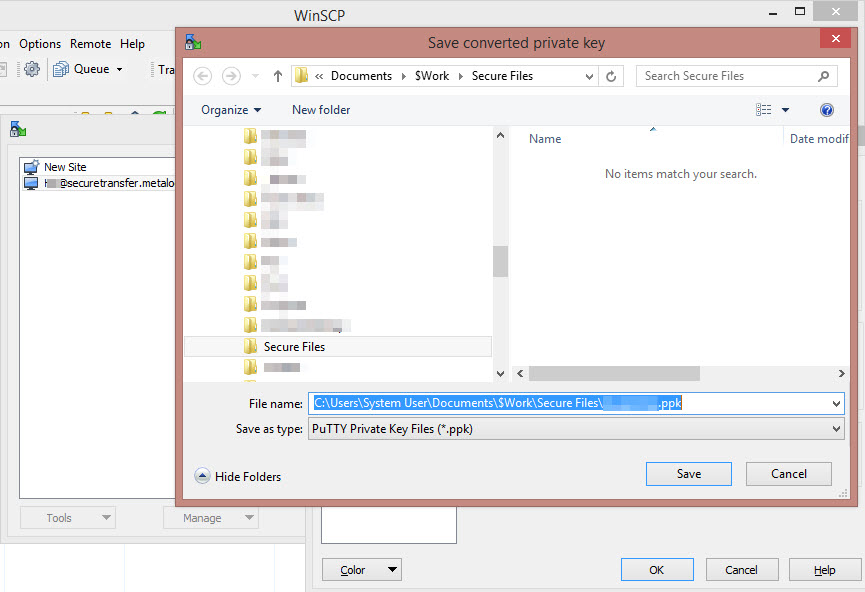This screenshot has width=865, height=592.
Task: Click Cancel in advanced settings dialog
Action: (x=741, y=569)
